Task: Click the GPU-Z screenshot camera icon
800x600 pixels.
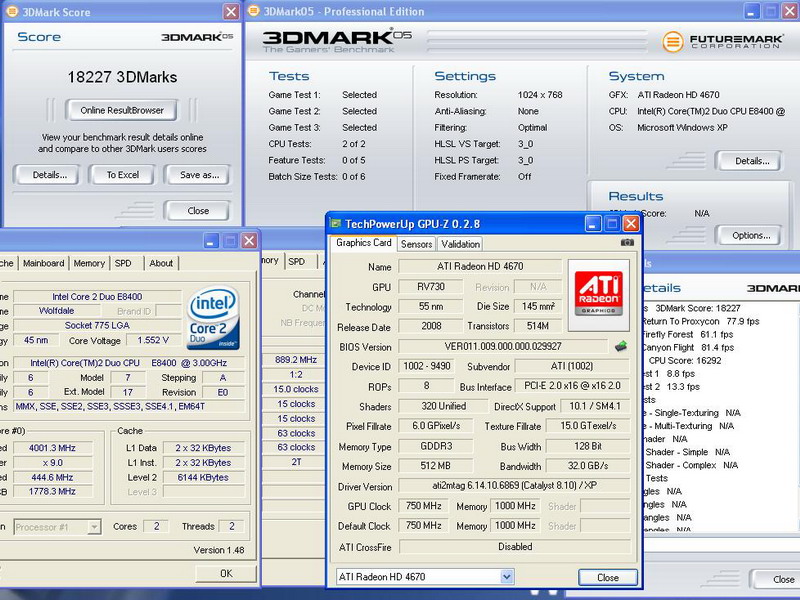Action: (x=627, y=243)
